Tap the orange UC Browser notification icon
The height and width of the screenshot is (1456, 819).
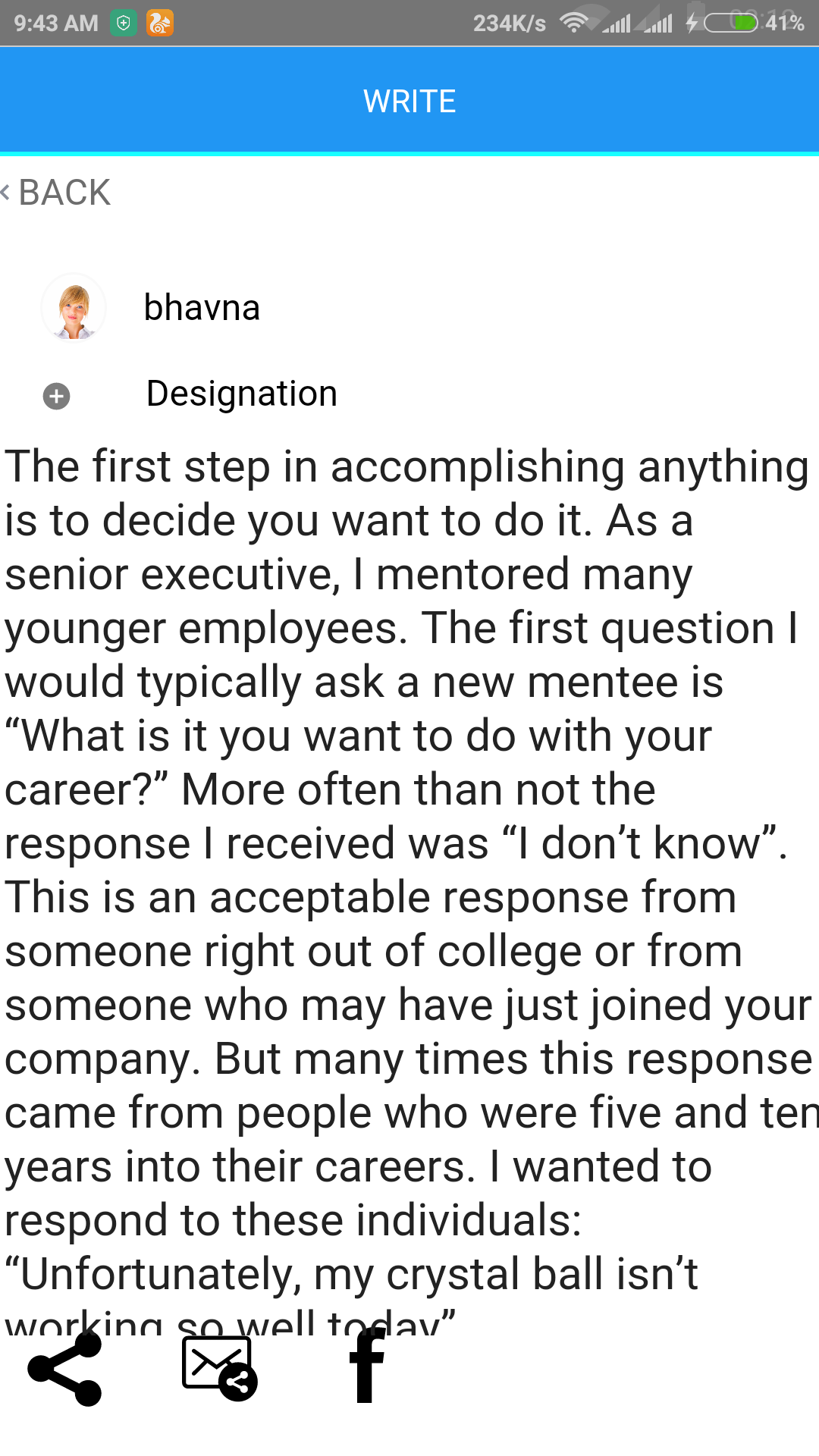point(160,24)
